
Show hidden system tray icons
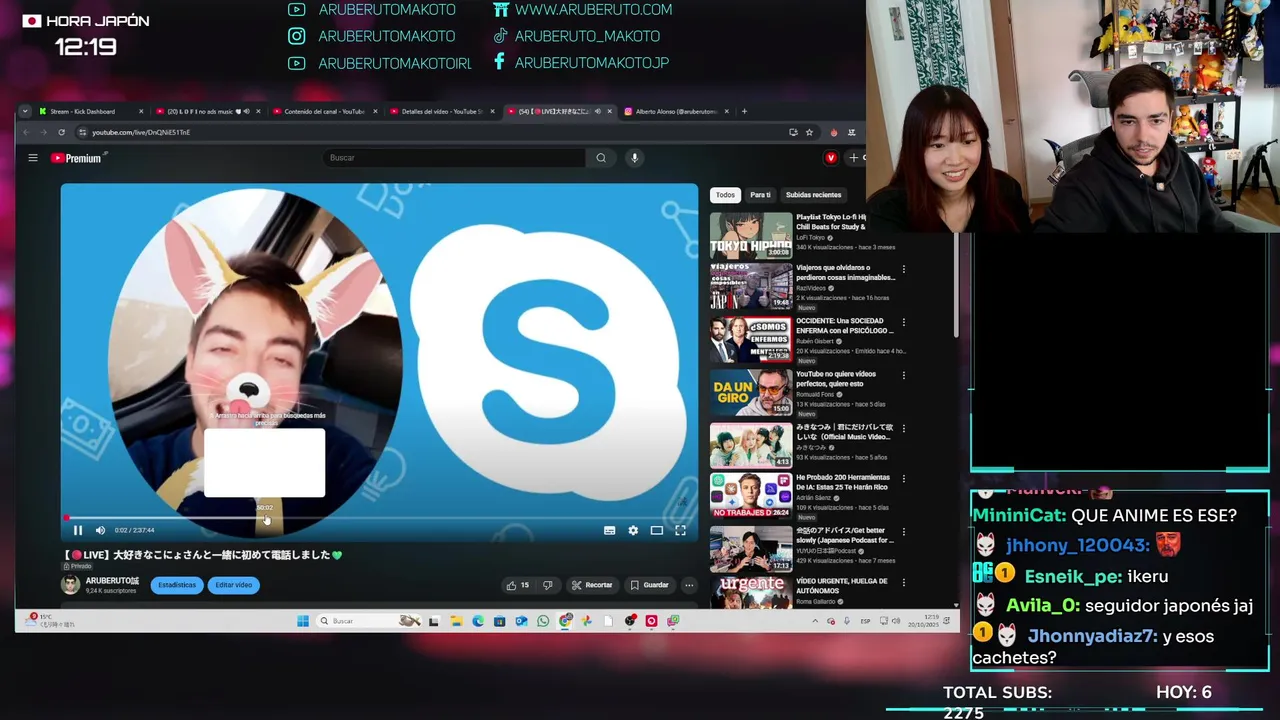(x=815, y=621)
